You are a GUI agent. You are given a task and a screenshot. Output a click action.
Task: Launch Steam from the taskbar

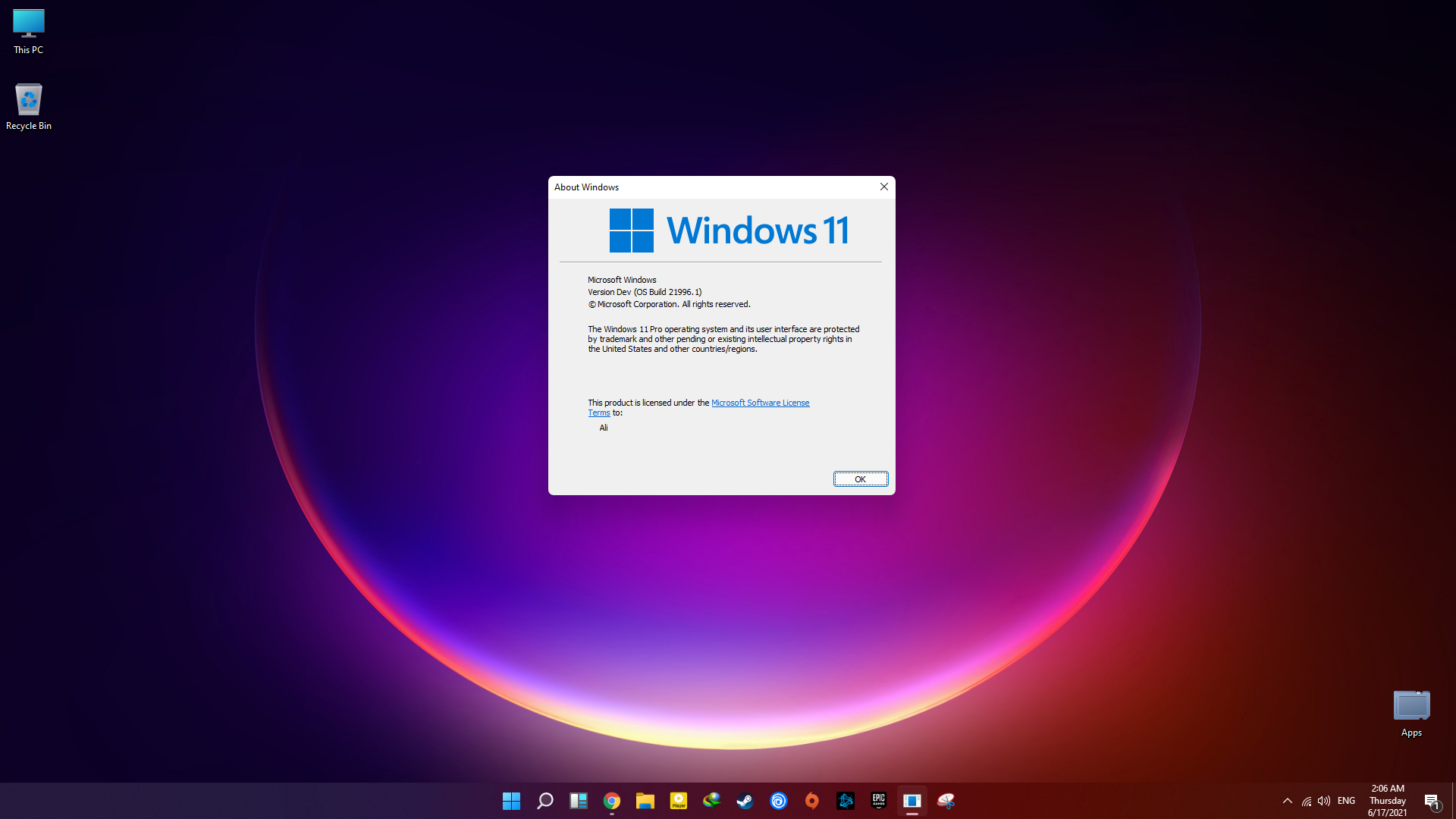[745, 801]
